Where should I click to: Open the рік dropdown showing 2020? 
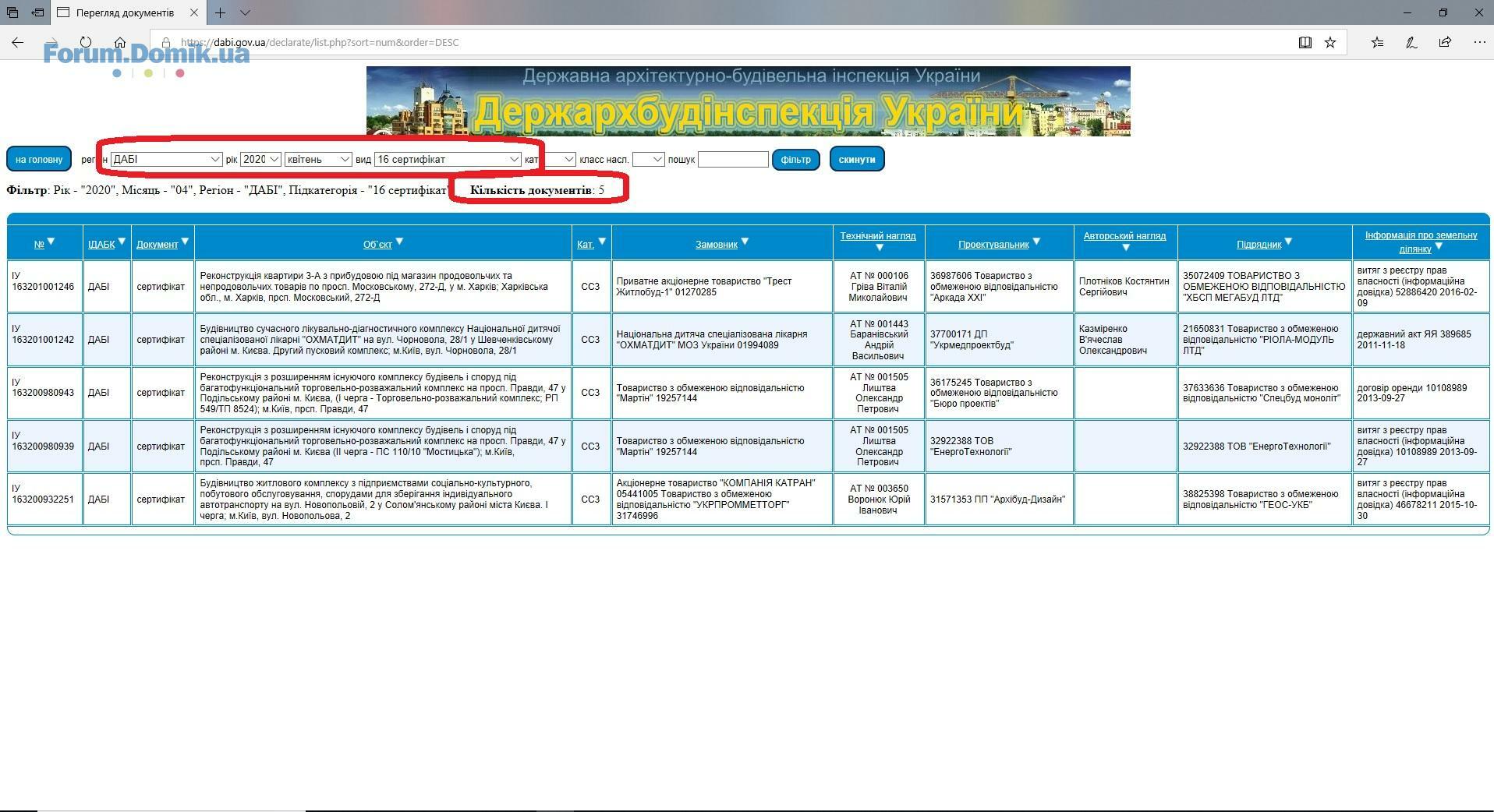[x=260, y=159]
